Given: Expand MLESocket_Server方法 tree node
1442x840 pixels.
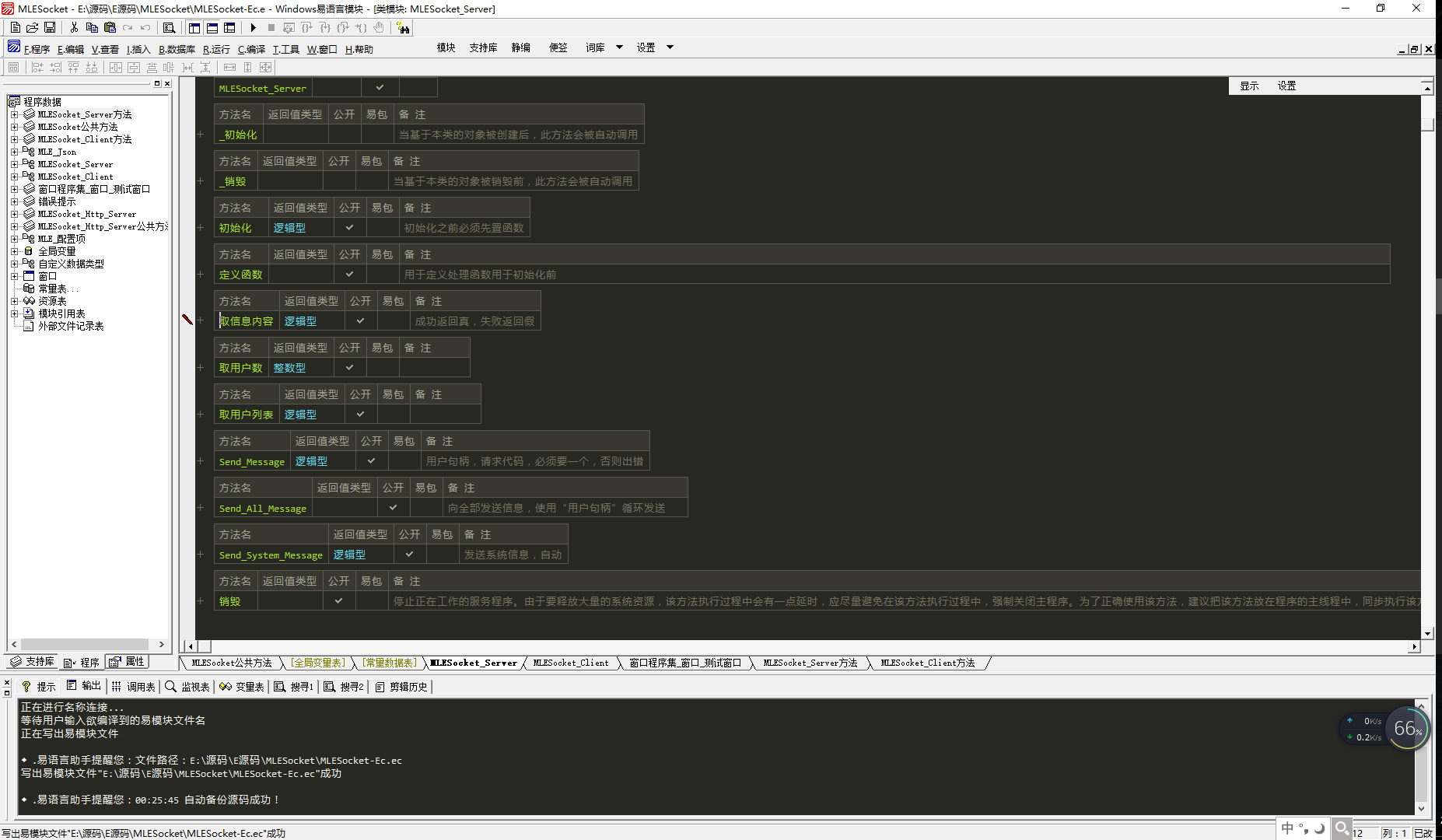Looking at the screenshot, I should (x=14, y=114).
